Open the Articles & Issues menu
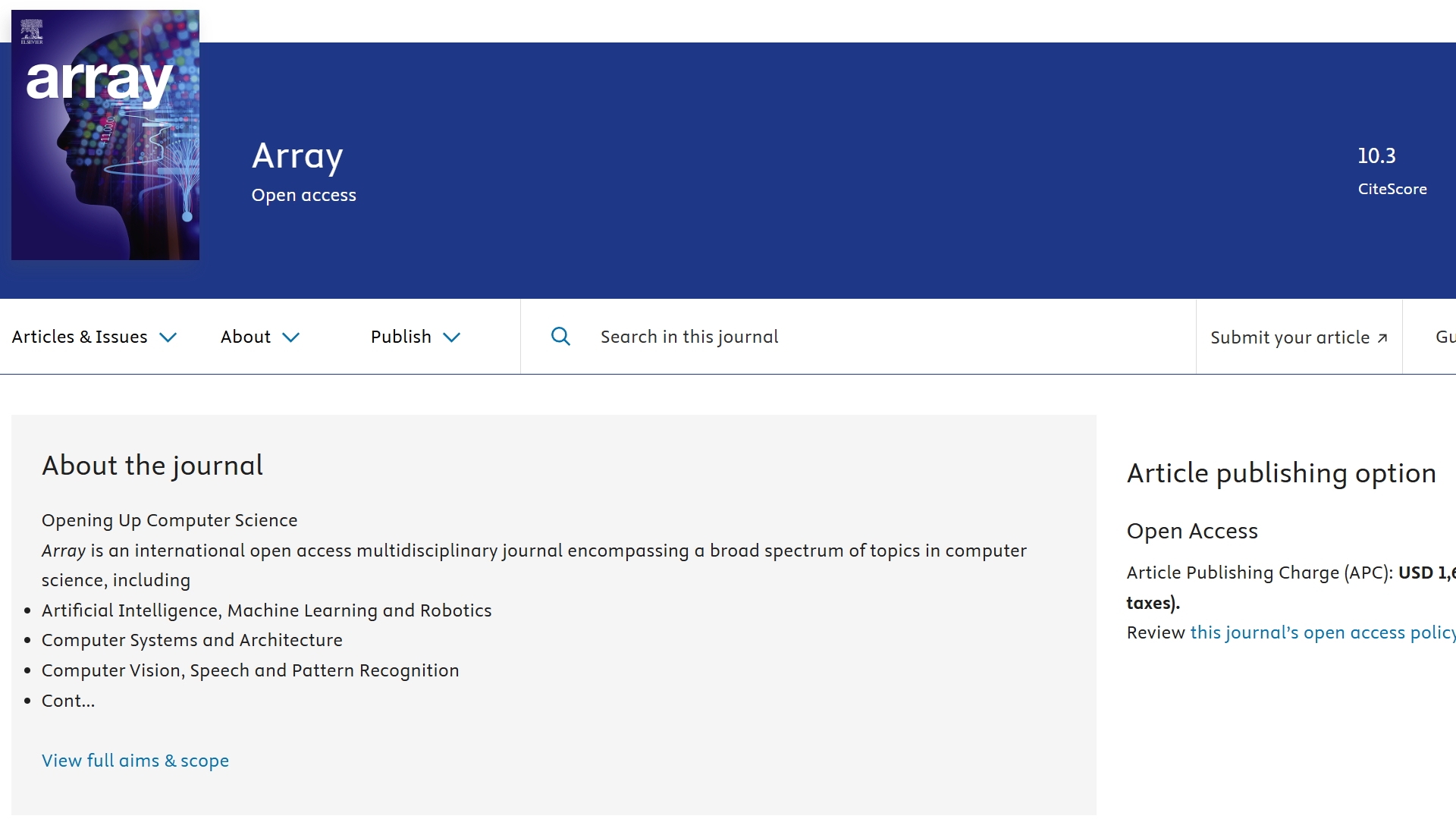 pyautogui.click(x=94, y=337)
